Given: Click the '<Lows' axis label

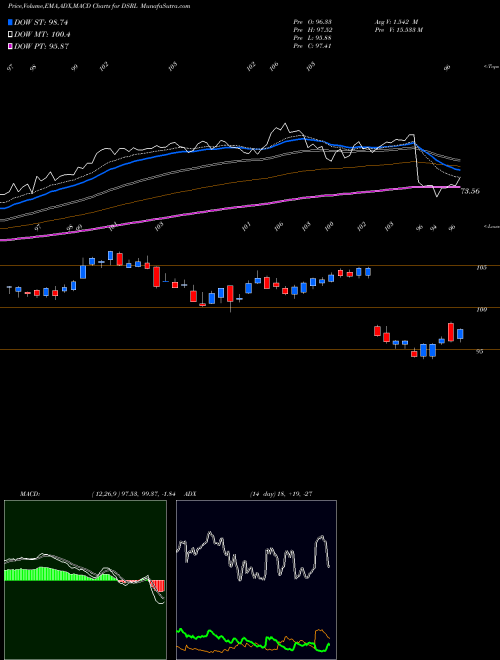Looking at the screenshot, I should tap(491, 226).
